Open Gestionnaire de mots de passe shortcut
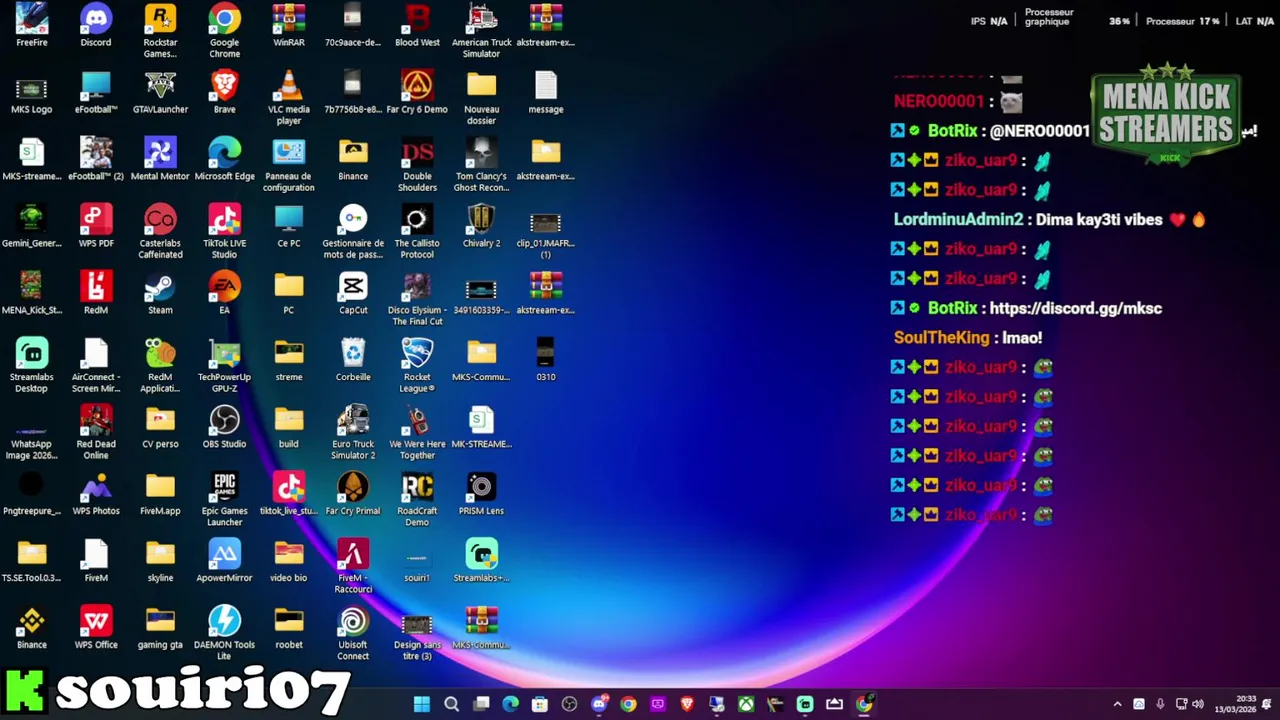 [x=353, y=232]
